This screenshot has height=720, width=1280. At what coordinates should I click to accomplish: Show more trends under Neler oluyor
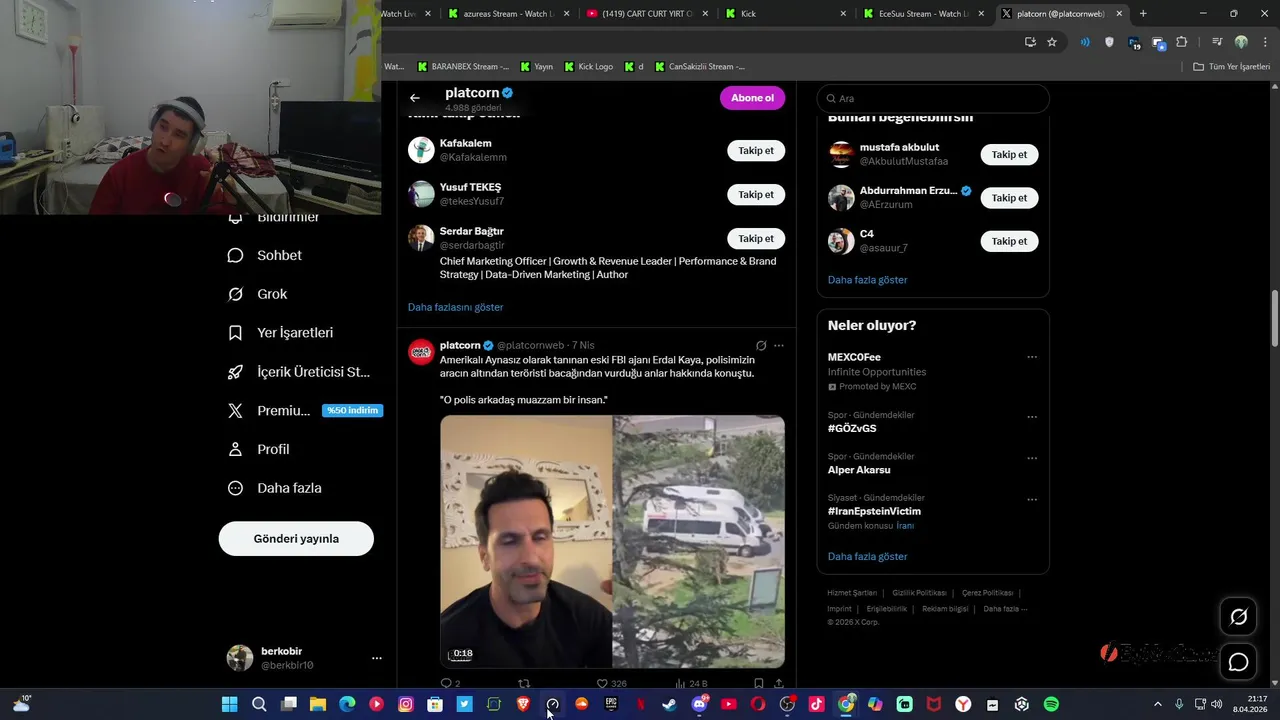click(867, 556)
